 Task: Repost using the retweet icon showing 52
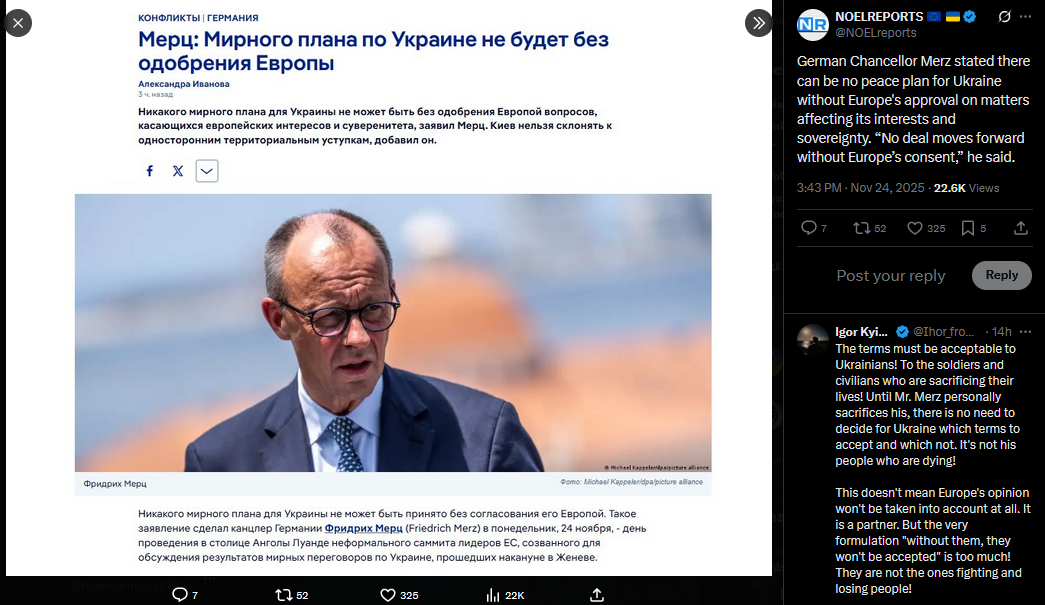point(862,229)
